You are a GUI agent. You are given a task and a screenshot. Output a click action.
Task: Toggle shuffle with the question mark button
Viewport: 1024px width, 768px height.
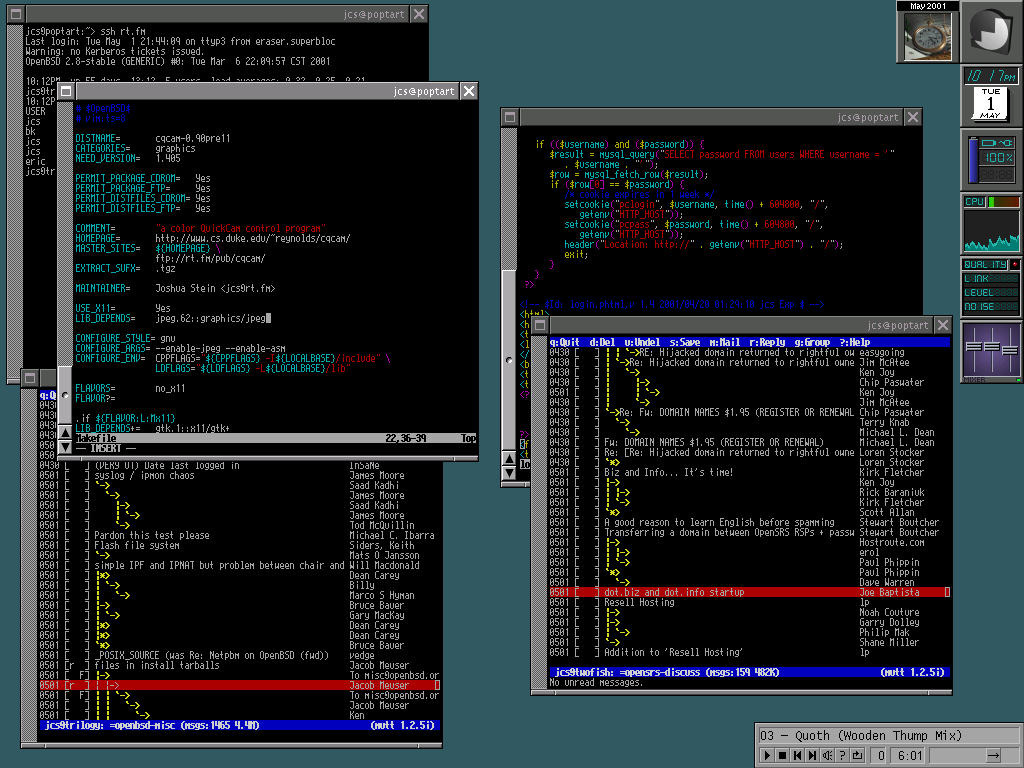842,755
